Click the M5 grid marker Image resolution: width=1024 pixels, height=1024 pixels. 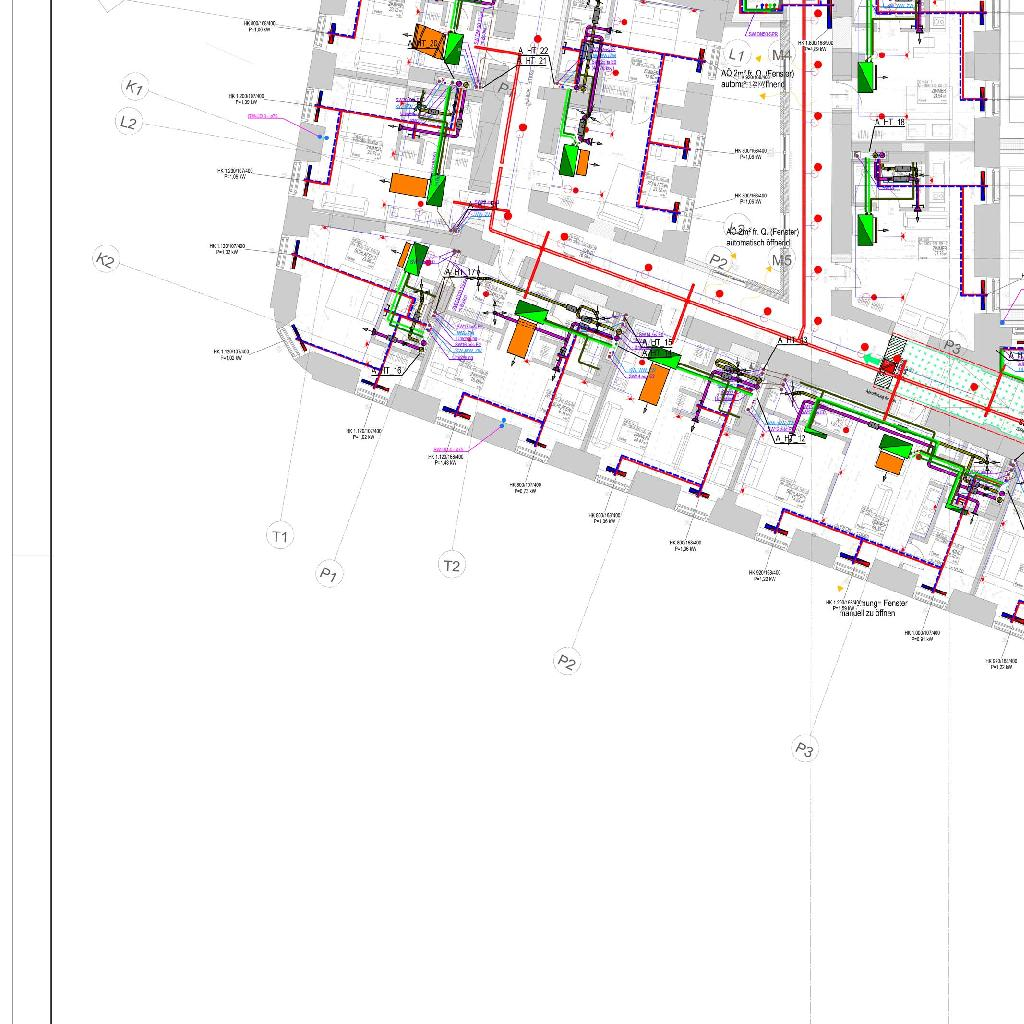click(781, 261)
